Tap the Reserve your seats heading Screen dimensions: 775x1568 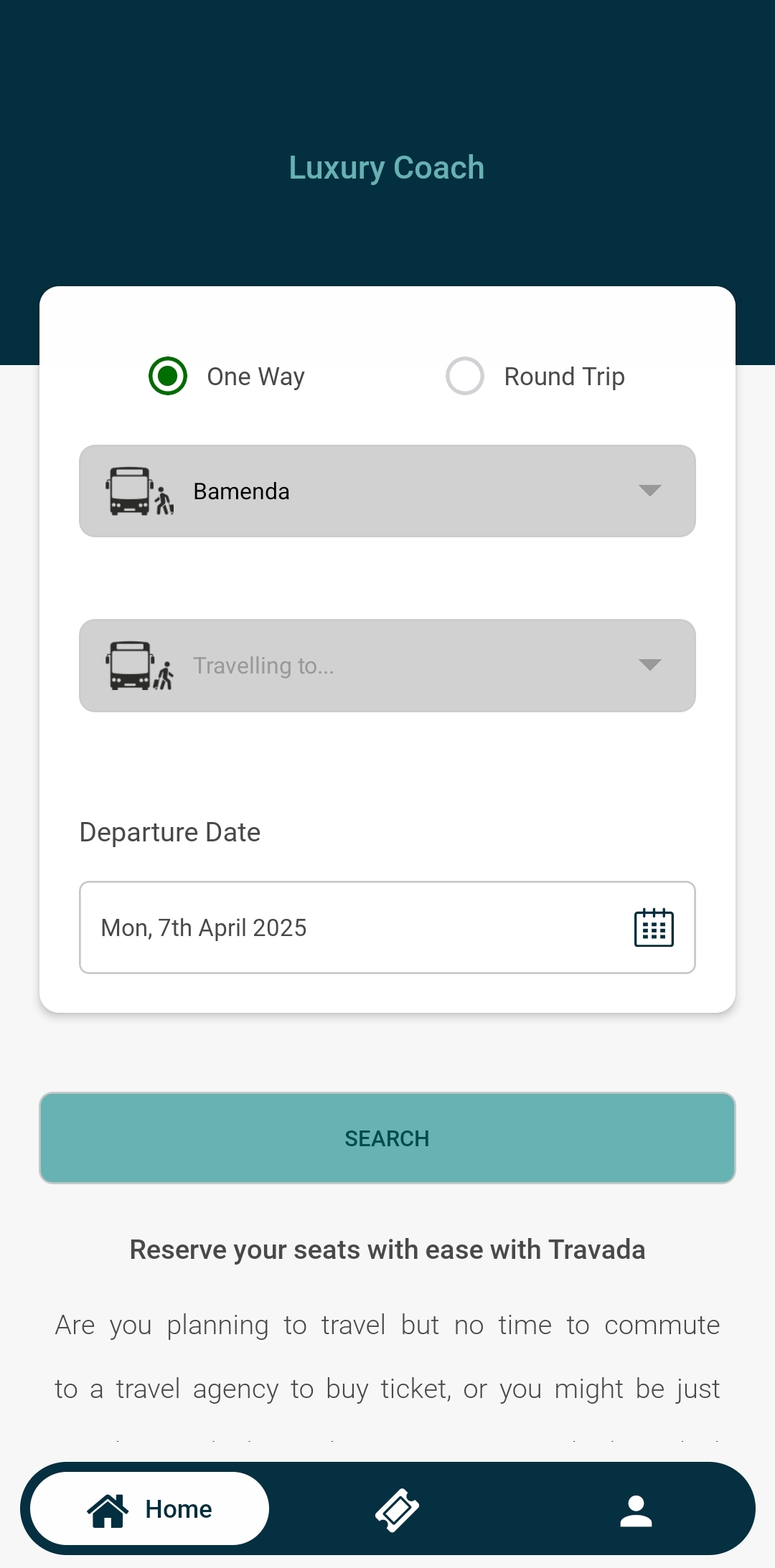coord(387,1250)
